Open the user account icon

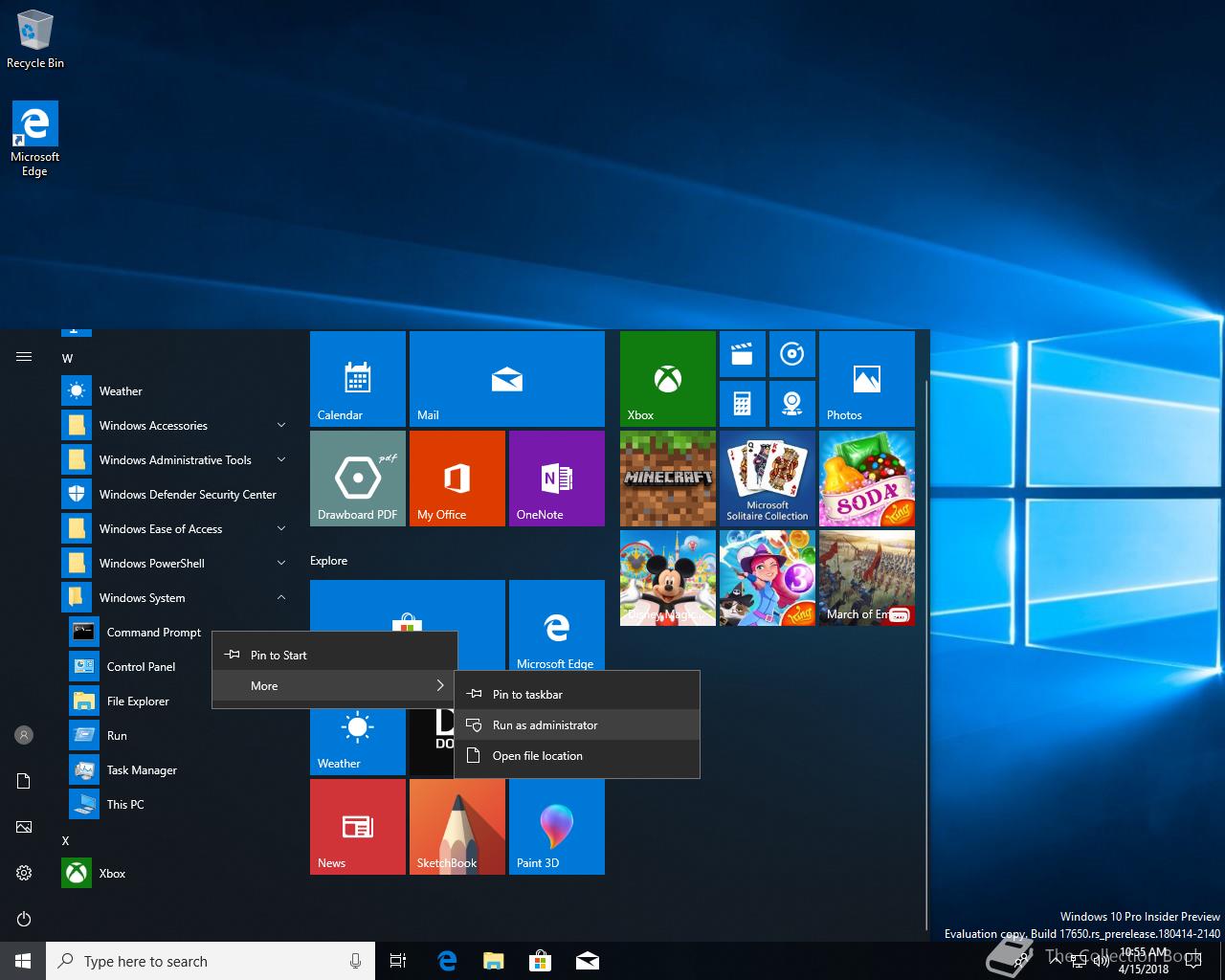[24, 735]
